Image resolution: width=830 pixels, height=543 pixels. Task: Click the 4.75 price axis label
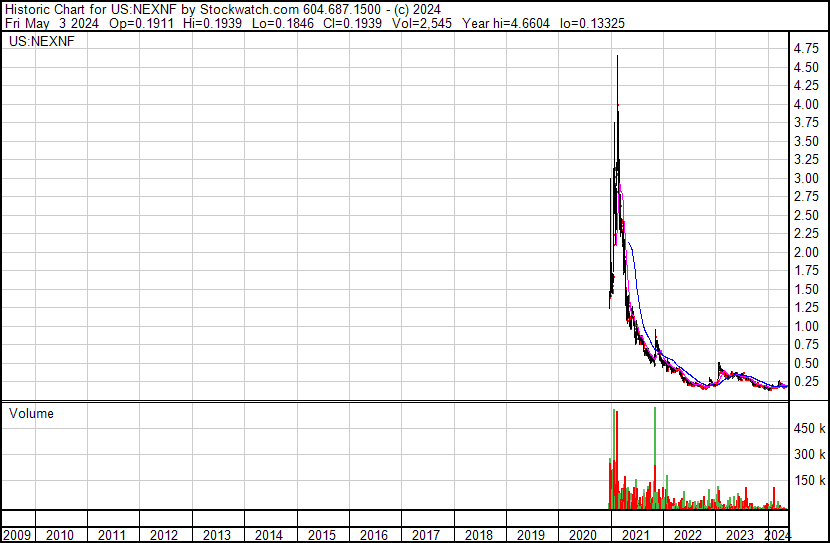[806, 49]
